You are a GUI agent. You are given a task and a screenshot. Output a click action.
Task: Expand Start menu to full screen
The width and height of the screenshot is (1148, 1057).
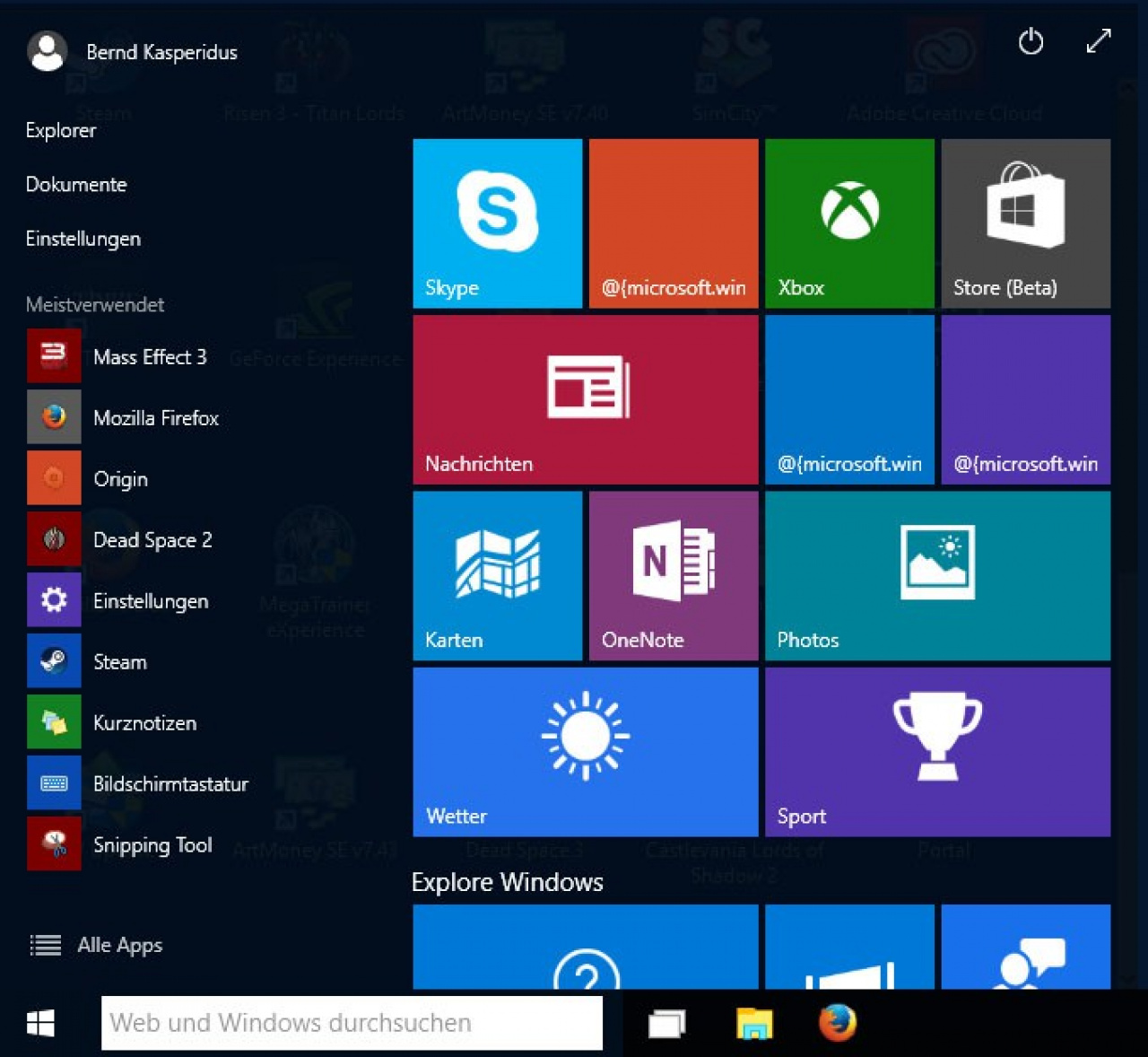click(x=1099, y=41)
